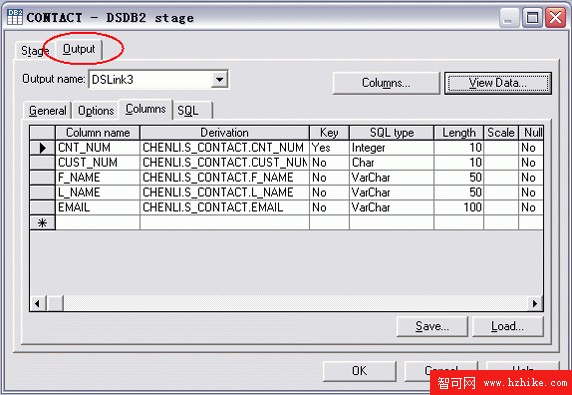Image resolution: width=572 pixels, height=395 pixels.
Task: Open the Options tab
Action: point(96,111)
